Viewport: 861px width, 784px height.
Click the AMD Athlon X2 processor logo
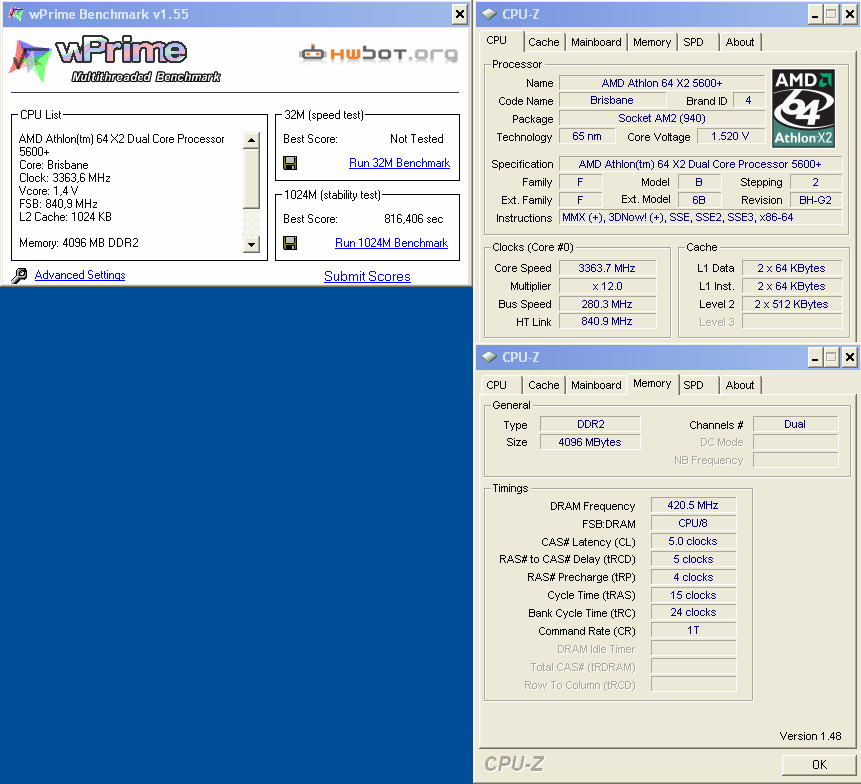click(x=803, y=109)
